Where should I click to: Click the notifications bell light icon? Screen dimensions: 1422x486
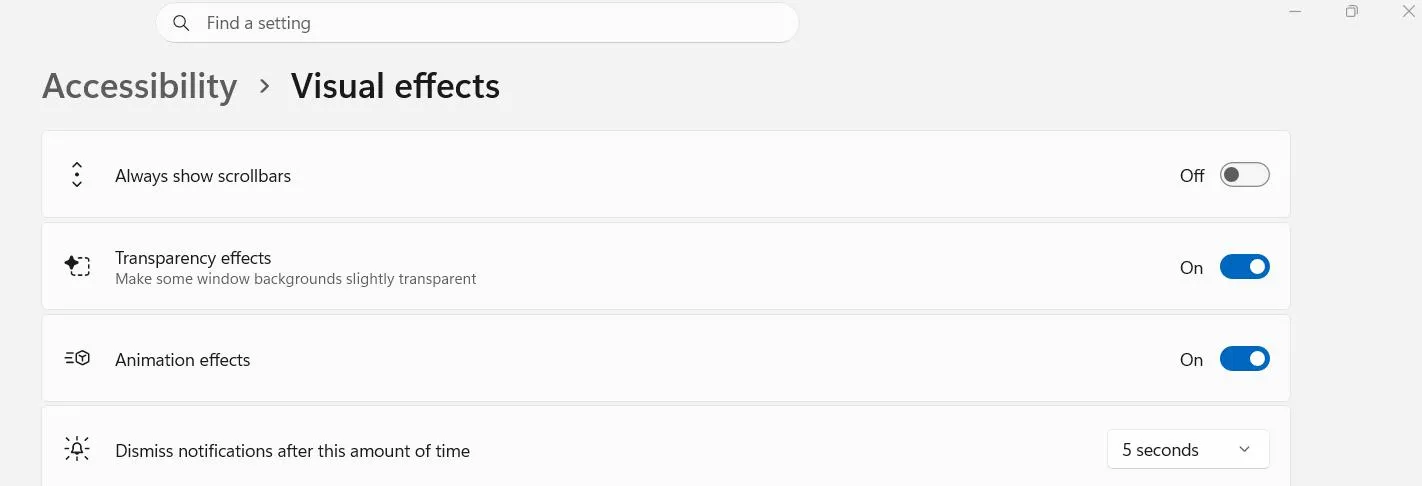point(77,449)
